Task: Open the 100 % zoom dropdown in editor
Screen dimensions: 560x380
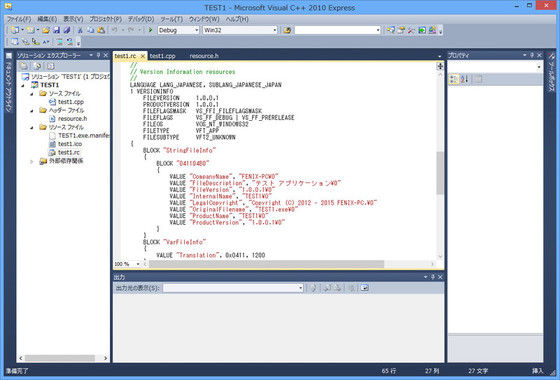Action: click(x=138, y=264)
